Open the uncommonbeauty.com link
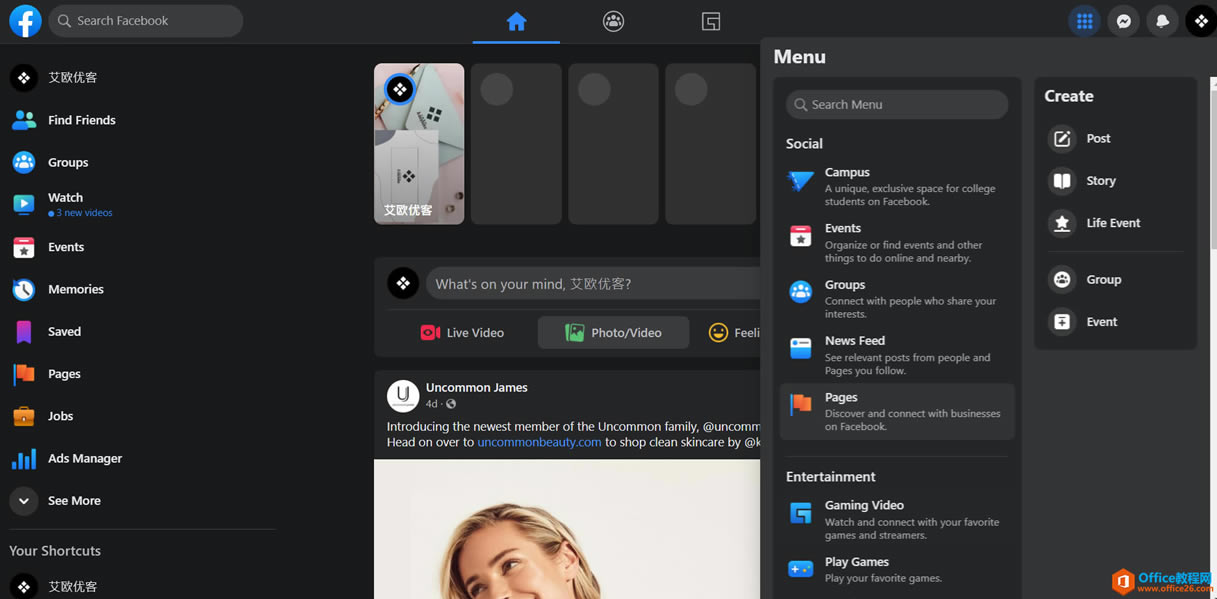The width and height of the screenshot is (1217, 599). [x=539, y=441]
